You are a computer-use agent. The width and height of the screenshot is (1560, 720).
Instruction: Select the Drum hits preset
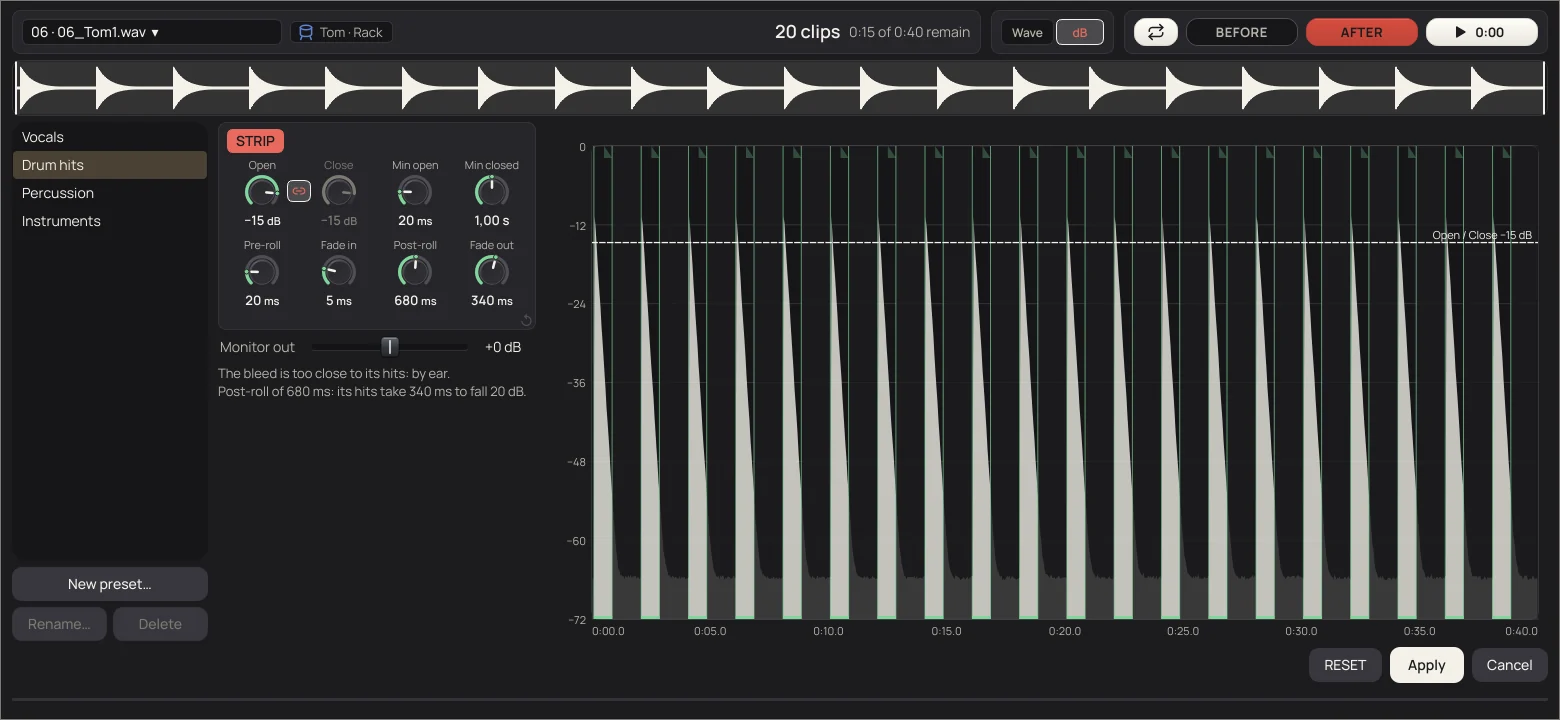click(x=110, y=165)
